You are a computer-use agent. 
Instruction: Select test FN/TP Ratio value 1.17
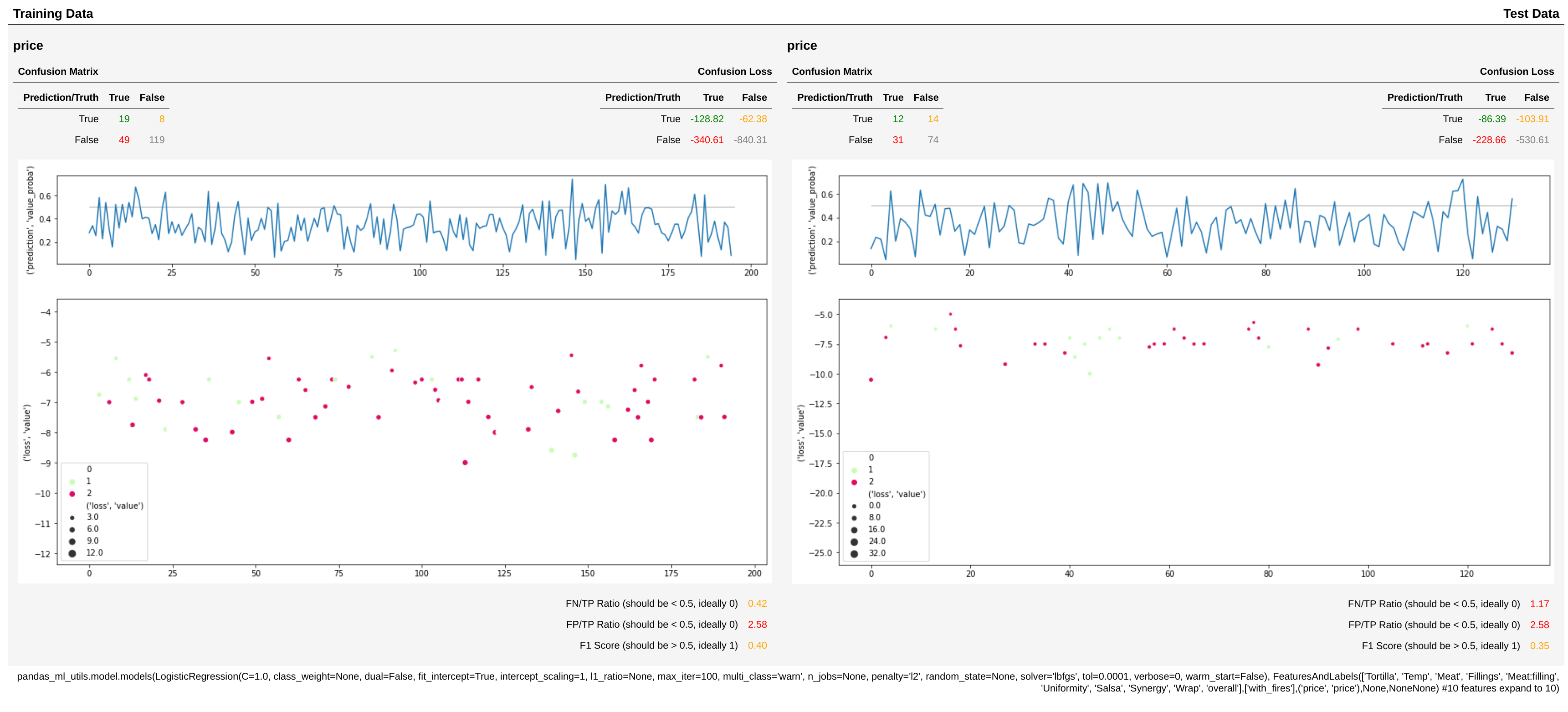pyautogui.click(x=1539, y=604)
